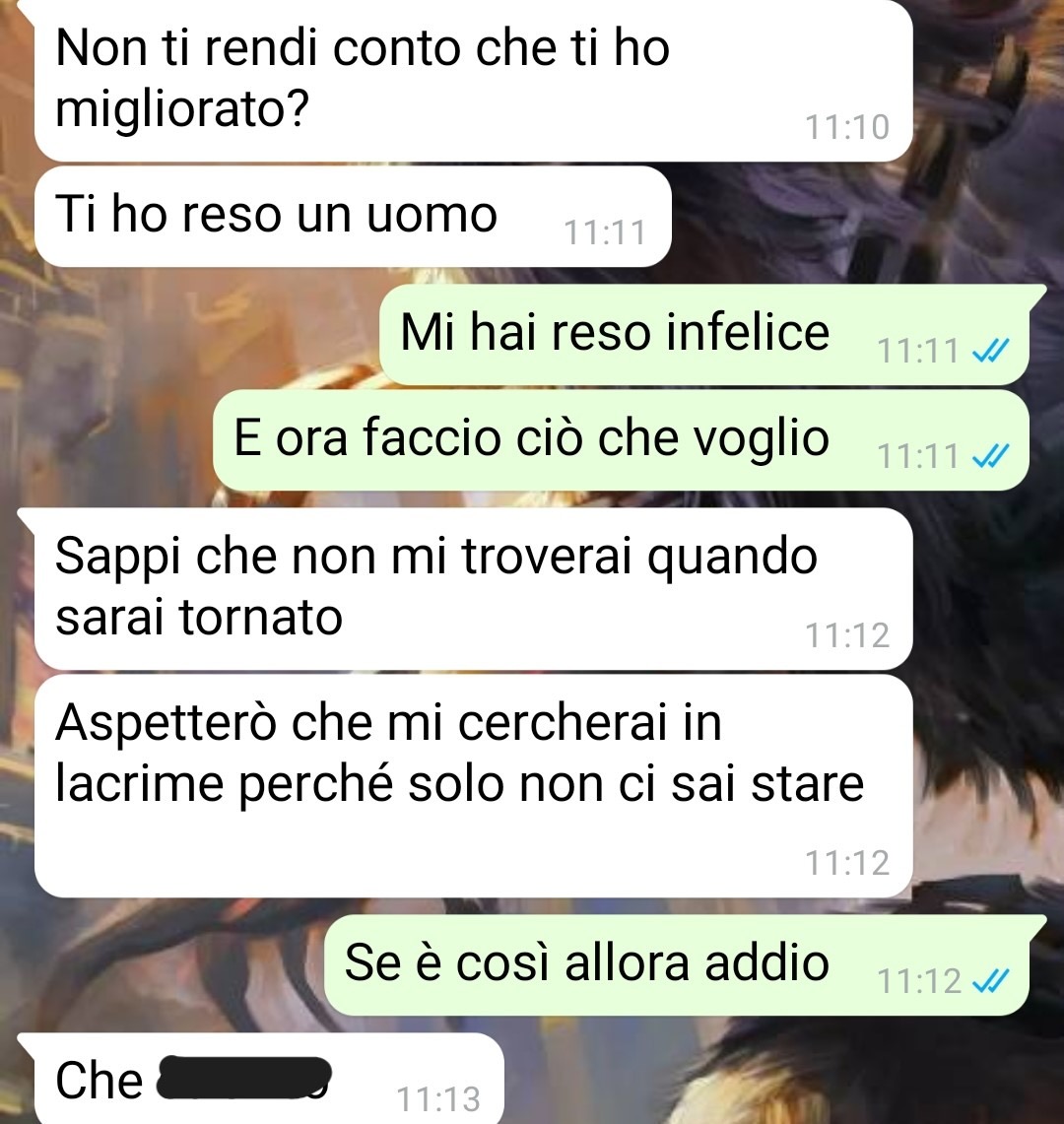Tap the message starting with "Aspetterò che mi cercherai"
This screenshot has height=1124, width=1064.
(473, 786)
